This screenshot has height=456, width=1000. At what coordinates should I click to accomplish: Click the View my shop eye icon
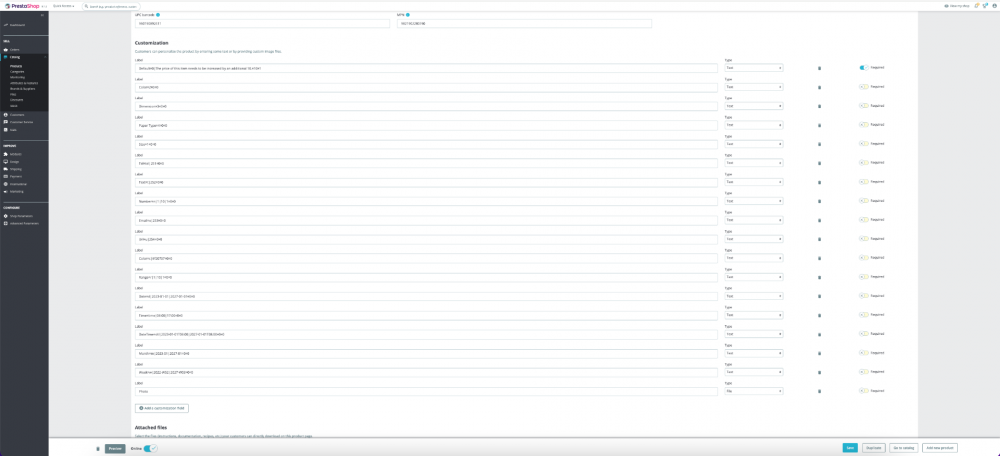(x=946, y=6)
